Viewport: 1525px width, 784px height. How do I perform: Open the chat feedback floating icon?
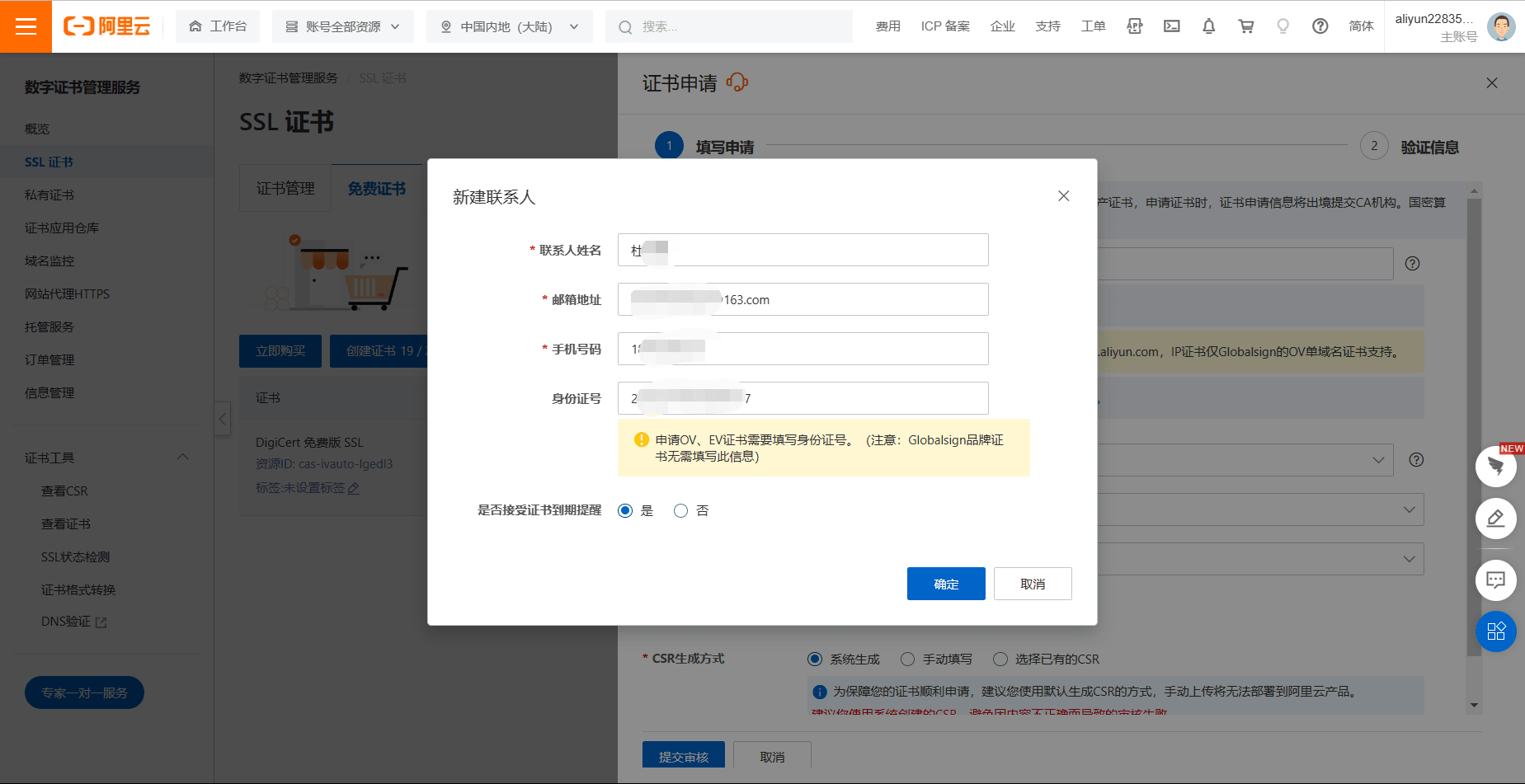[x=1495, y=580]
